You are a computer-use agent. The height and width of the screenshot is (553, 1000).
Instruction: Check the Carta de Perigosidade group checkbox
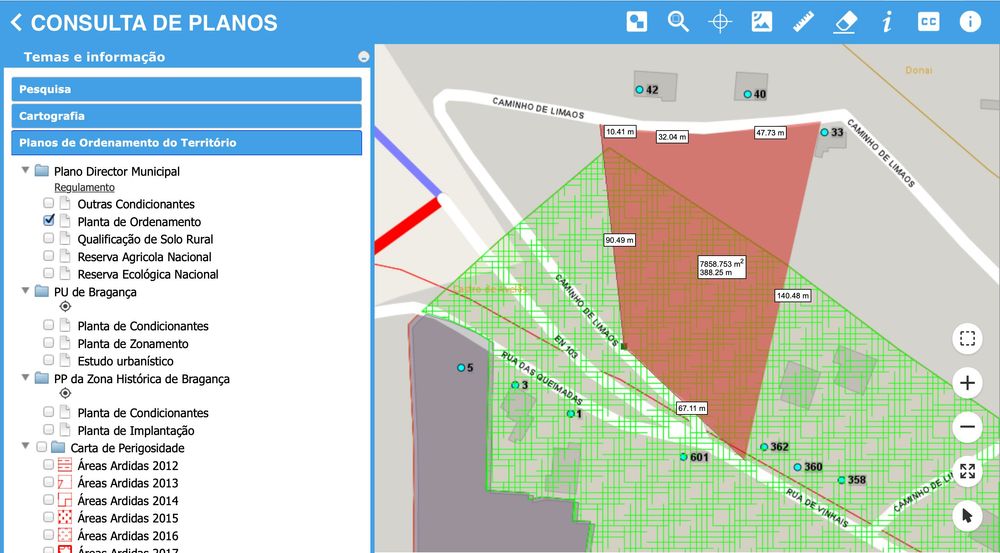point(41,447)
